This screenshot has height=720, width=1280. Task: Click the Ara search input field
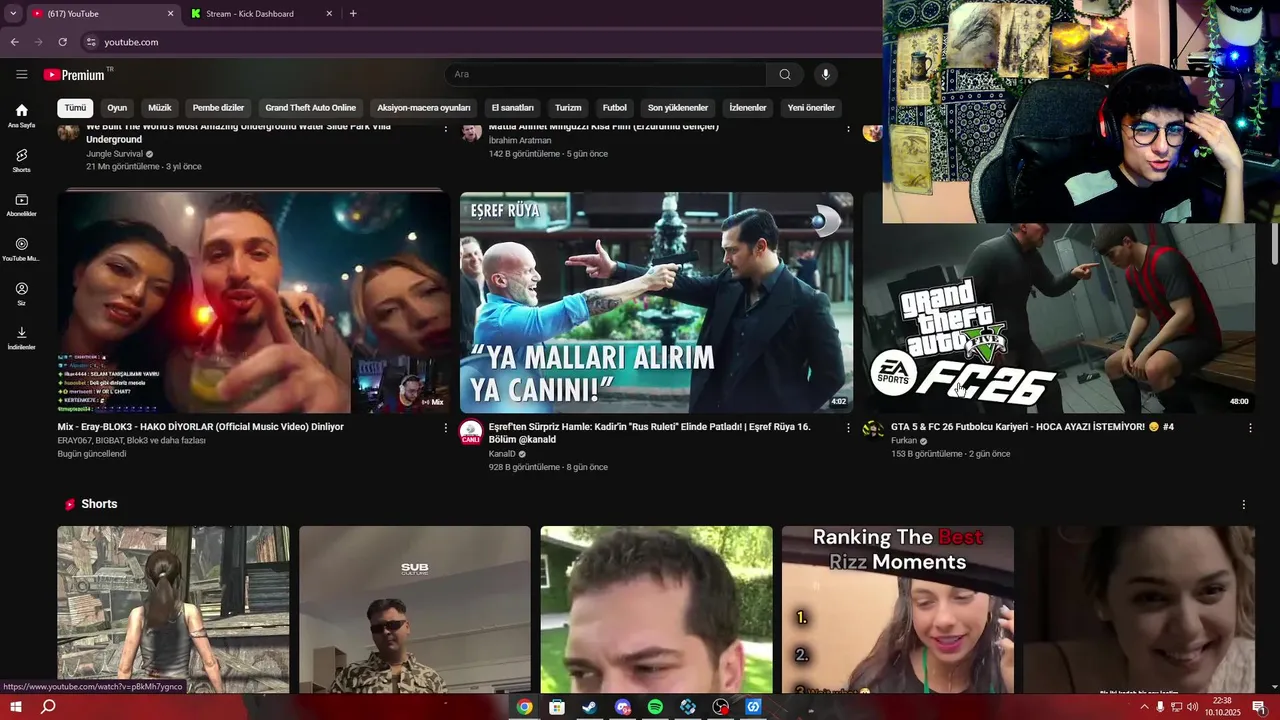tap(605, 74)
